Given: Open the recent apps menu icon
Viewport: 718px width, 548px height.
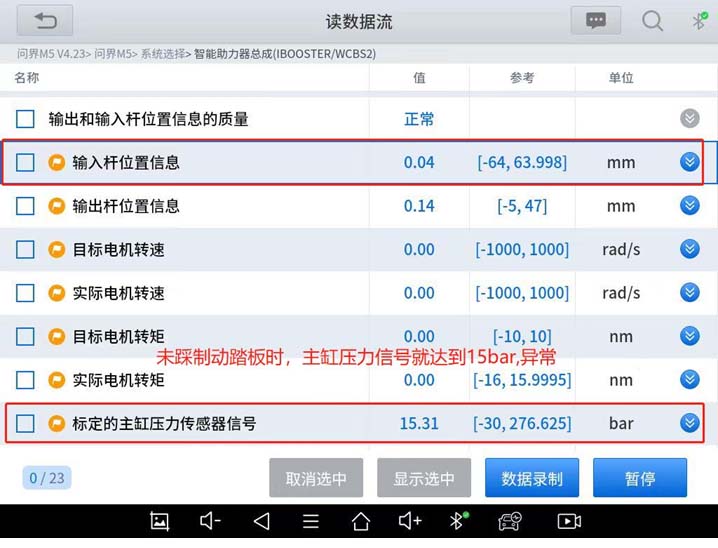Looking at the screenshot, I should click(311, 520).
